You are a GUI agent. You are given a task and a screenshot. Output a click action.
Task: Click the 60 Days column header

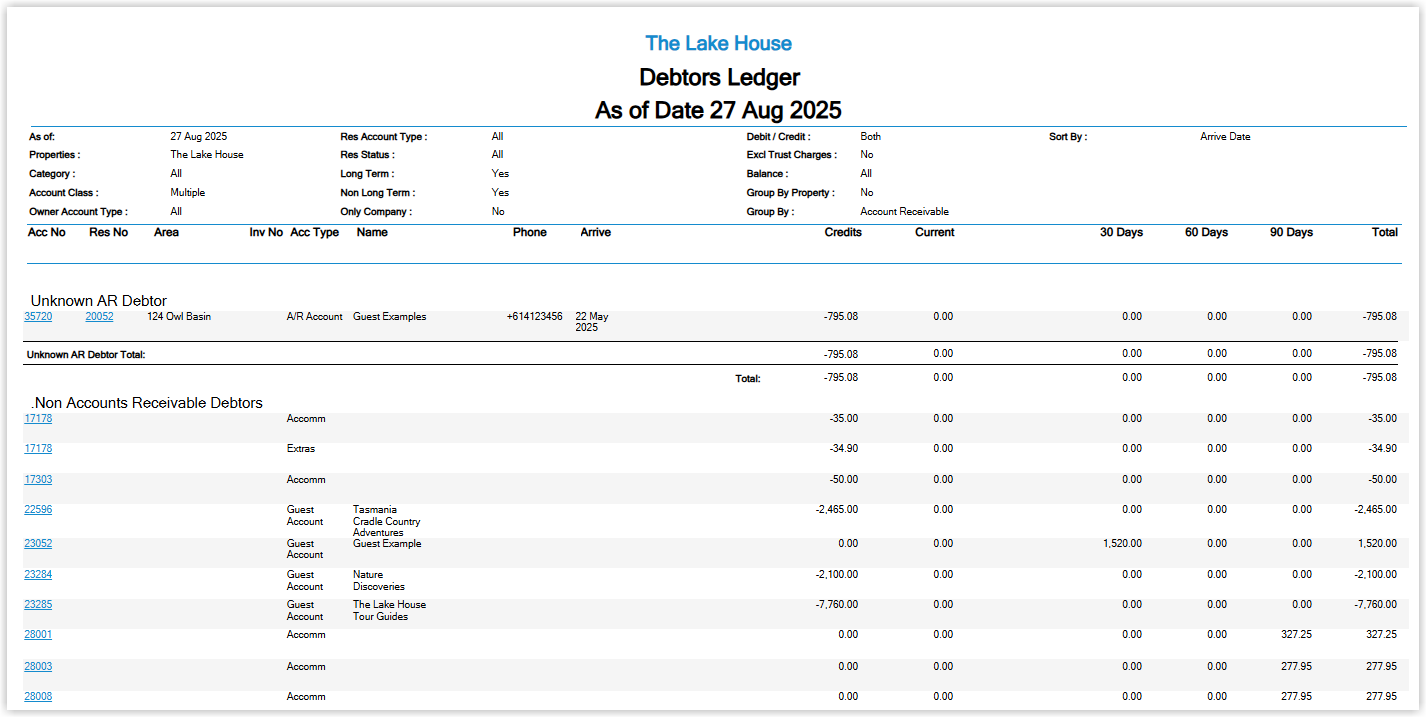(x=1206, y=232)
